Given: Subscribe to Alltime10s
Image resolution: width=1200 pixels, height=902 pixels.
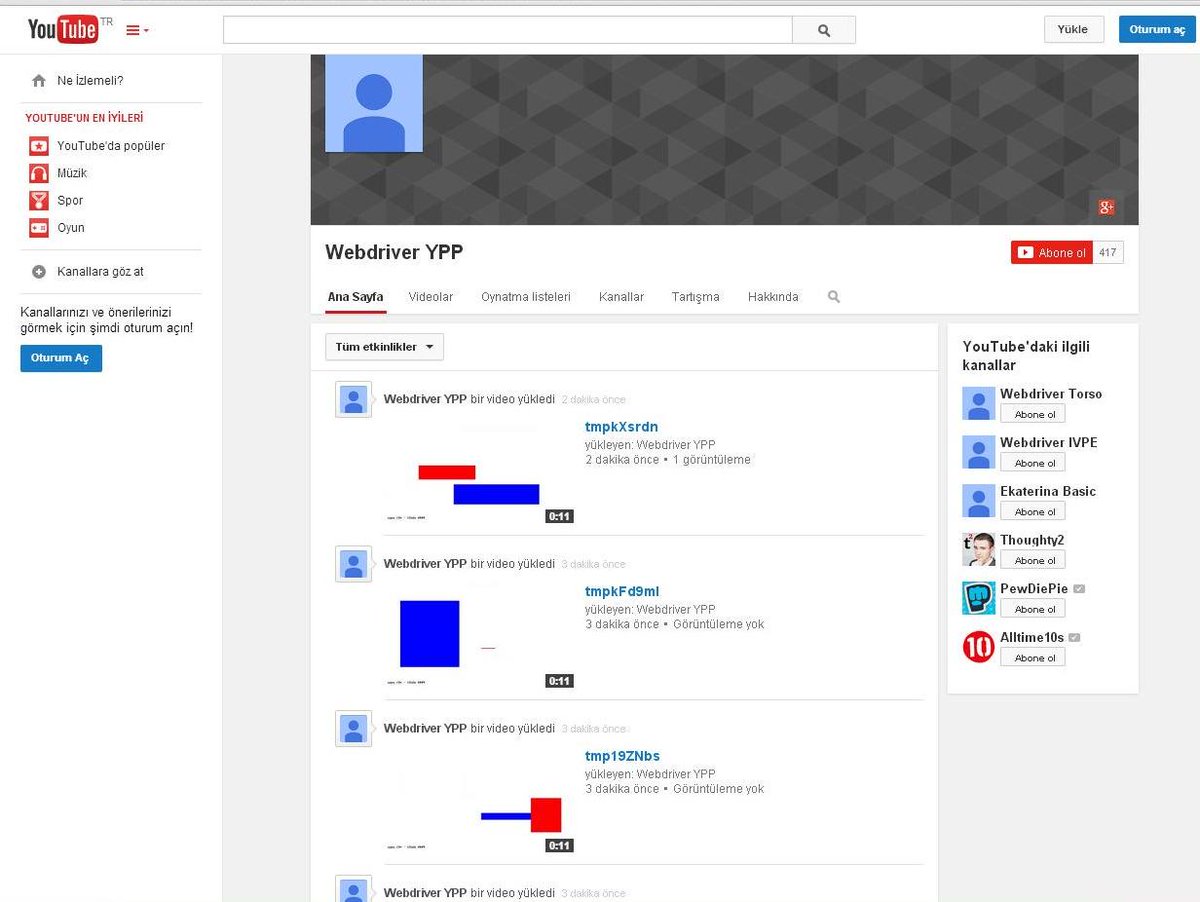Looking at the screenshot, I should 1033,657.
